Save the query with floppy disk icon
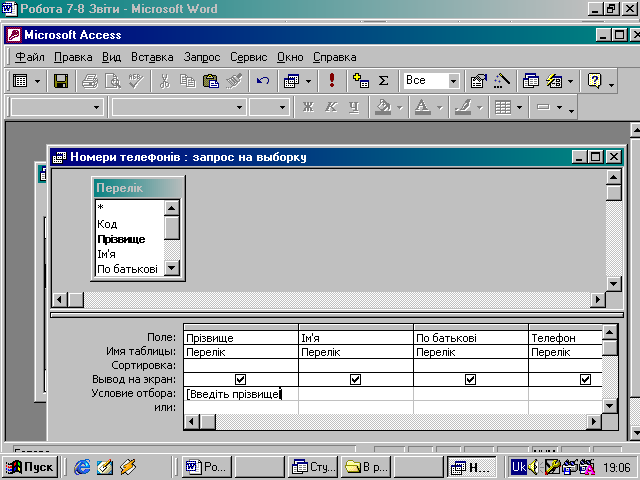The height and width of the screenshot is (480, 640). [61, 81]
